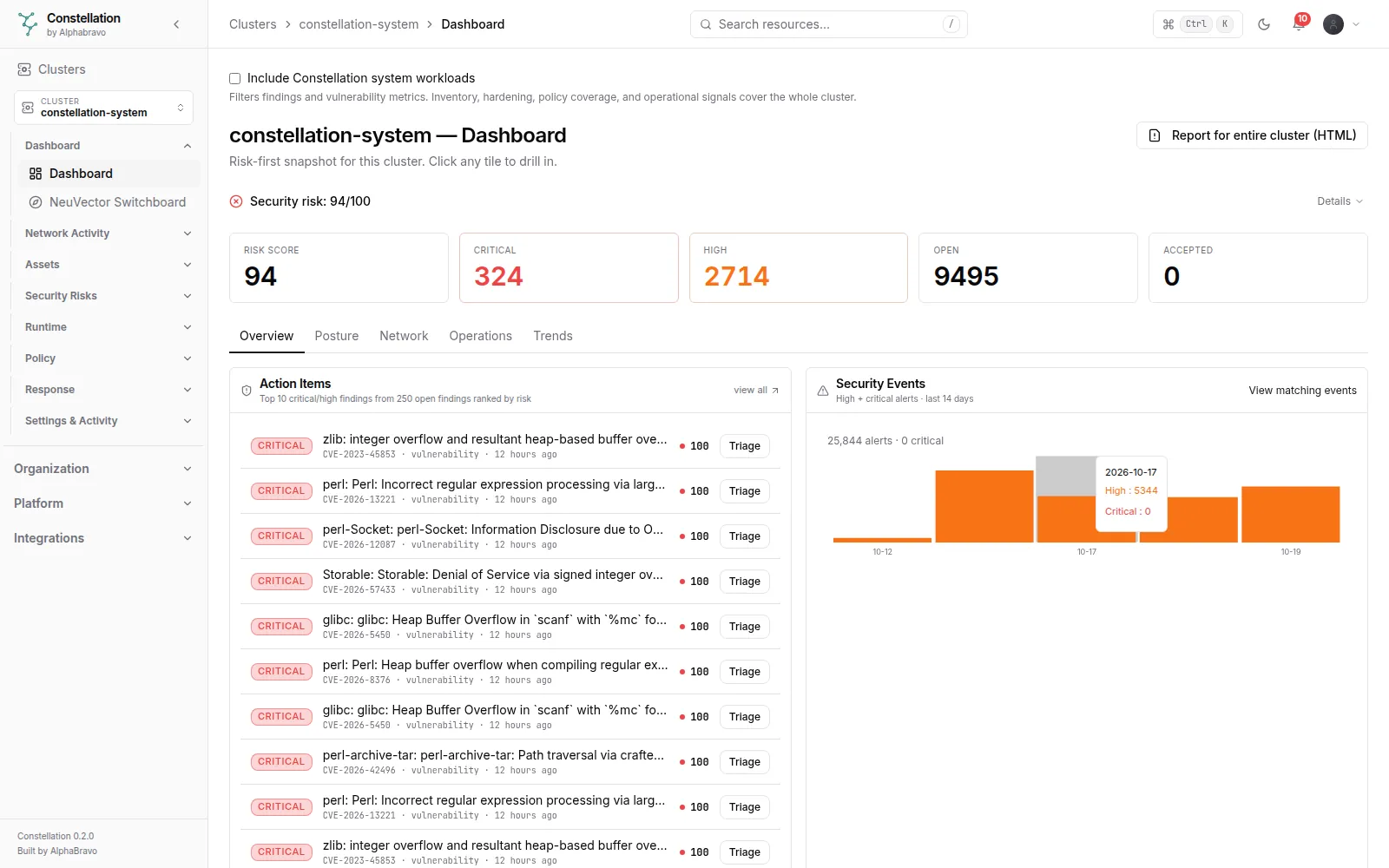The image size is (1389, 868).
Task: Triage the CVE-2026-57433 Storable finding
Action: click(745, 582)
